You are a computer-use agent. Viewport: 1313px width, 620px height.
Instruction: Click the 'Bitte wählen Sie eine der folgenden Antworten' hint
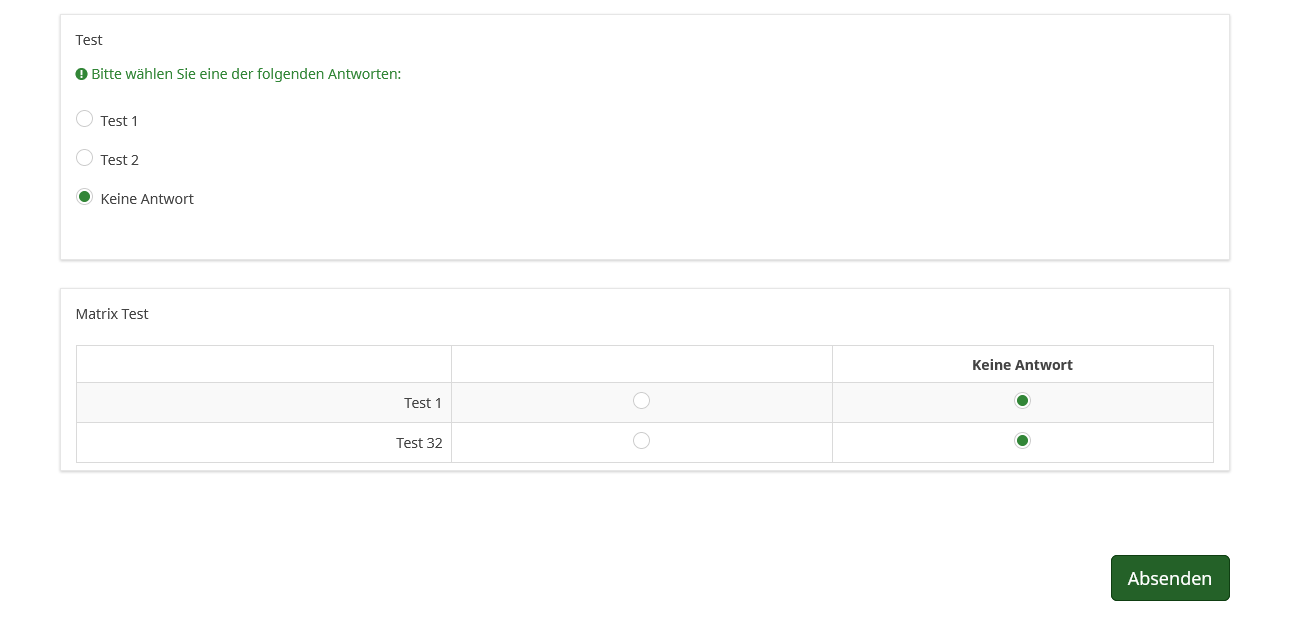246,74
